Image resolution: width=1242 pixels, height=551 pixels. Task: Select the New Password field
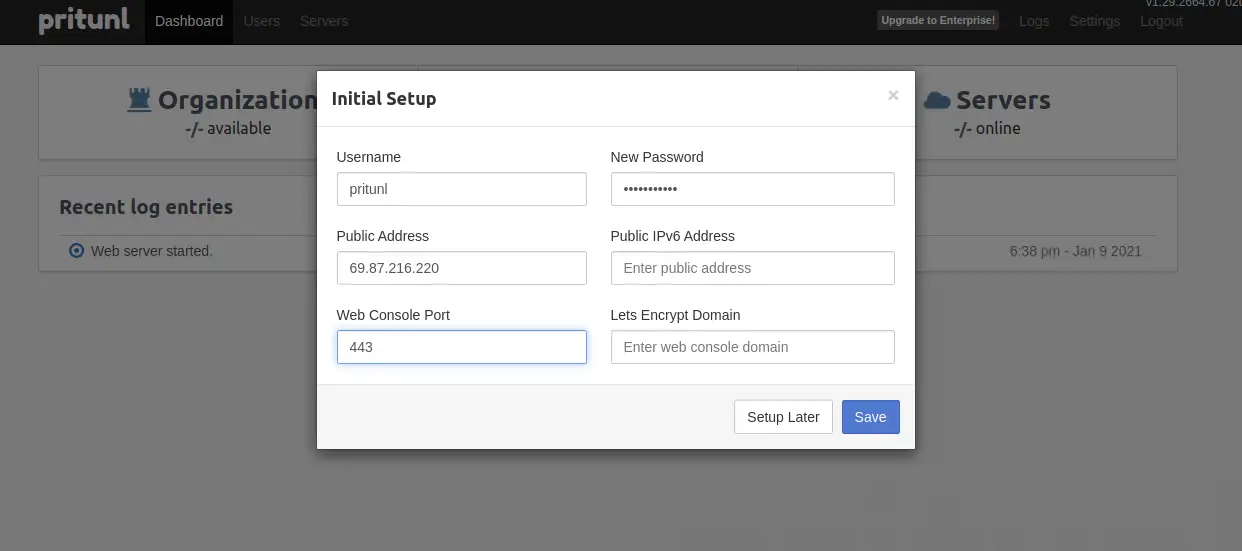[x=752, y=189]
